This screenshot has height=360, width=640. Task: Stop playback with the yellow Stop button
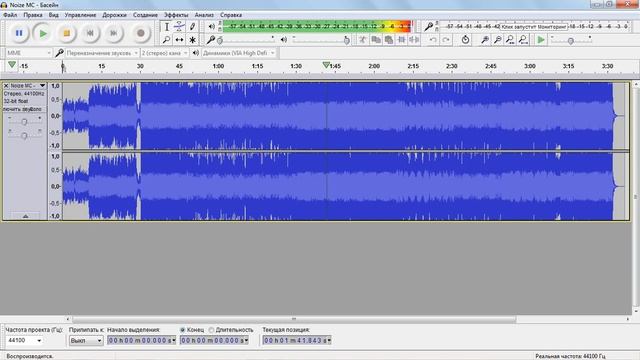pos(67,33)
